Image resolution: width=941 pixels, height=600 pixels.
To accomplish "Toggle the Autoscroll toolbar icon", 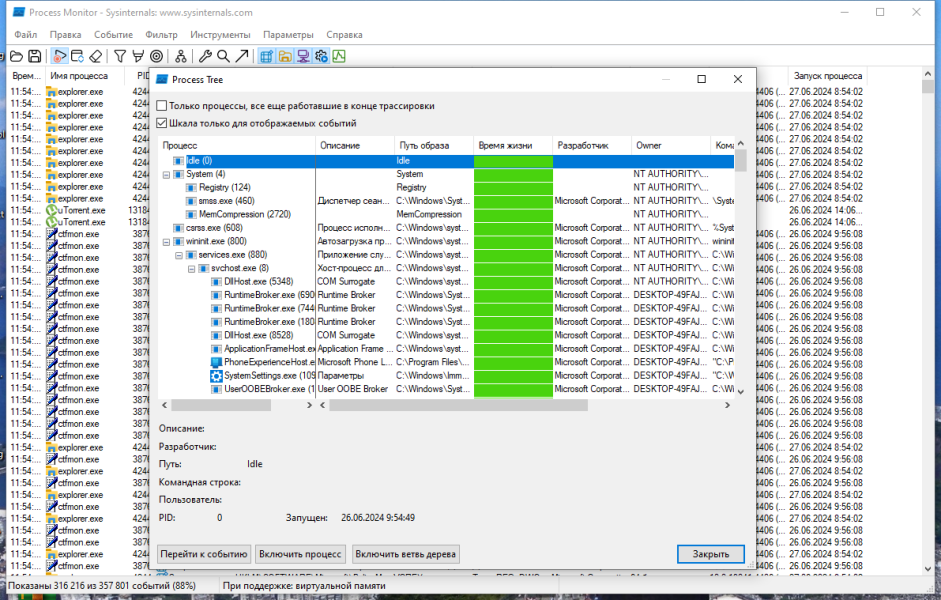I will tap(77, 56).
